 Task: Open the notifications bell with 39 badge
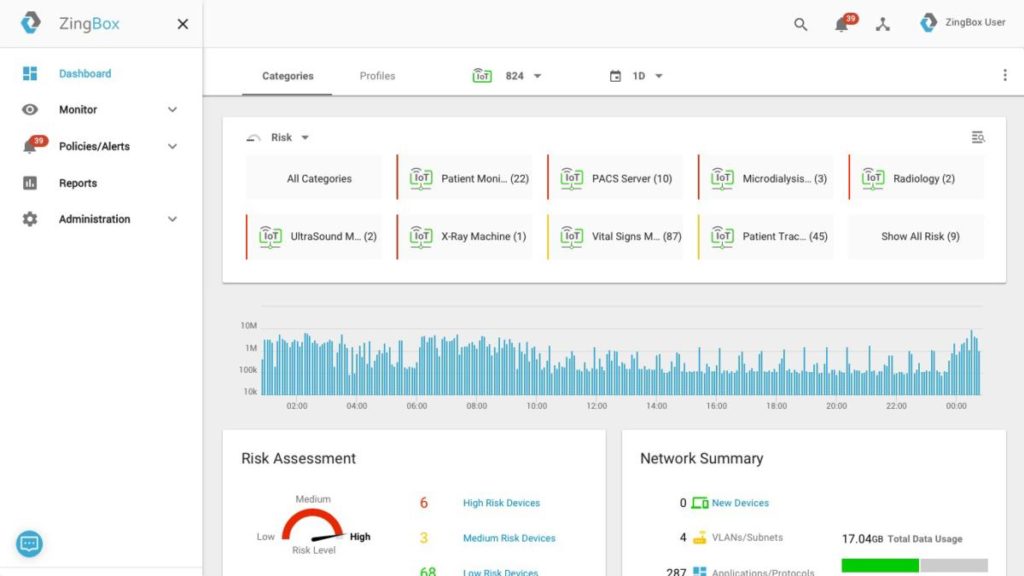point(843,25)
